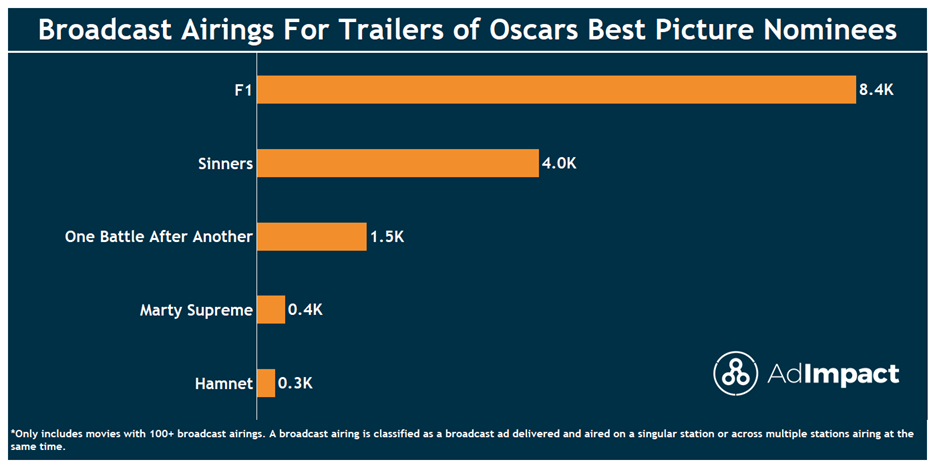Click the 0.3K data value
Viewport: 935px width, 468px height.
coord(295,383)
